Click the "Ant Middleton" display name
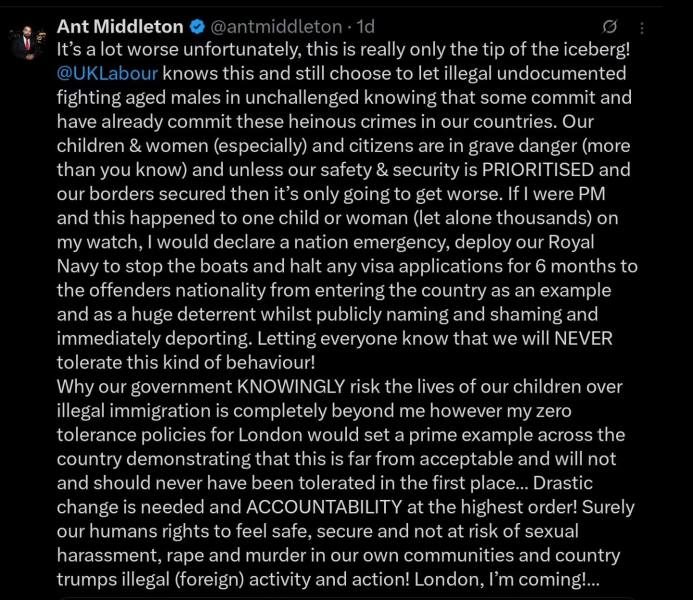The height and width of the screenshot is (600, 693). [121, 26]
